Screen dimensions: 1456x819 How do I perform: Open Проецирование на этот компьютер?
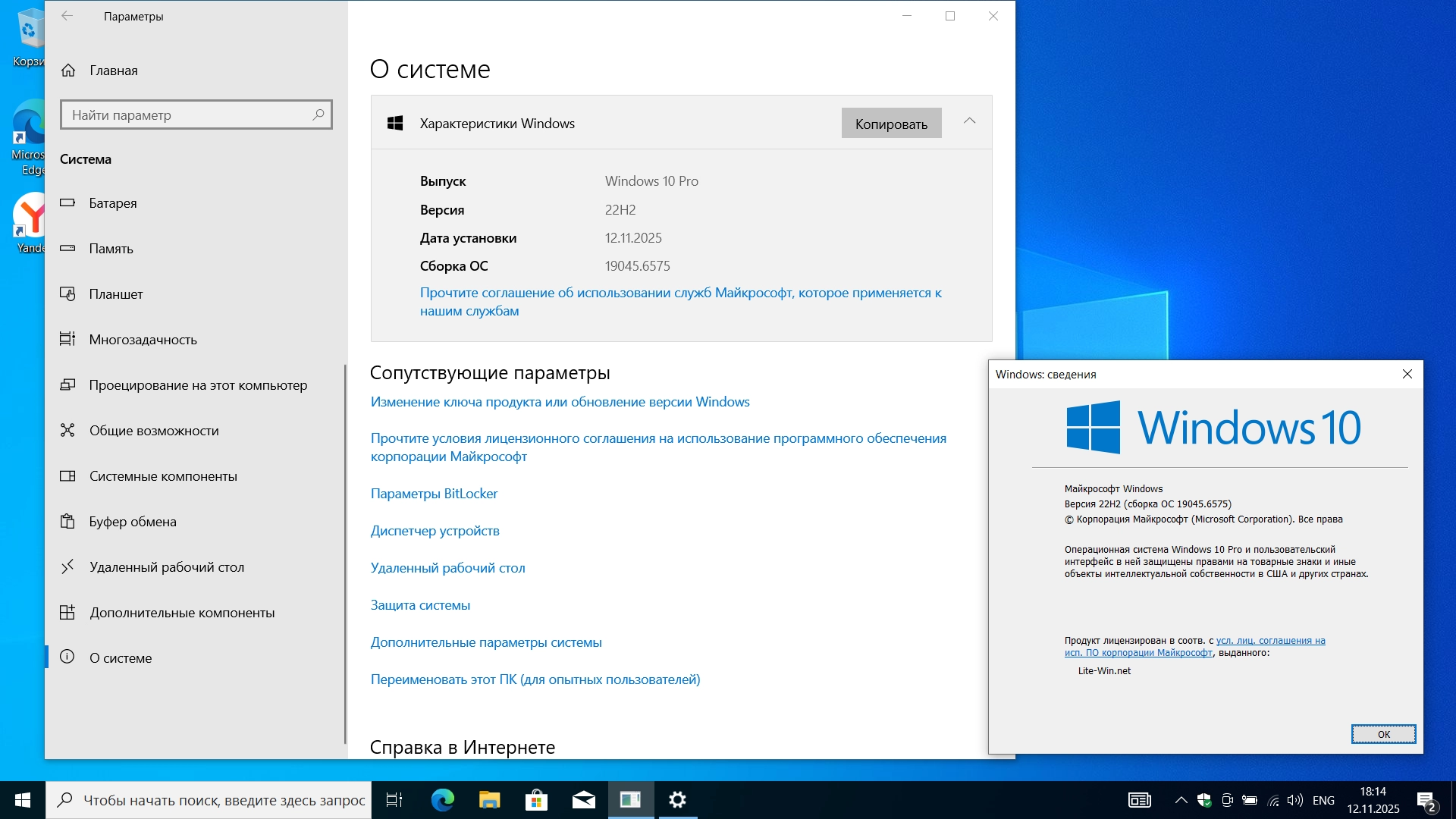pos(197,385)
